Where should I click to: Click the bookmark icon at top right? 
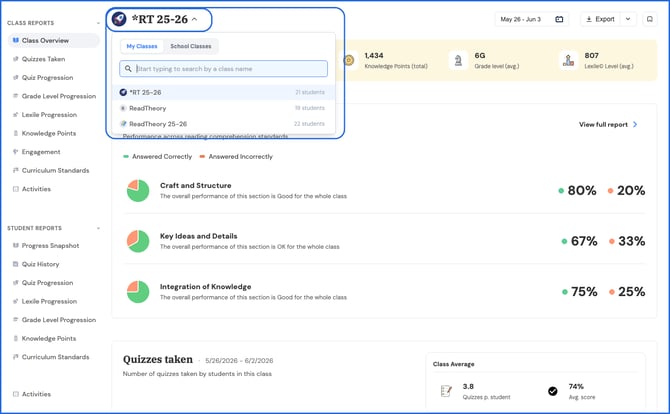649,19
